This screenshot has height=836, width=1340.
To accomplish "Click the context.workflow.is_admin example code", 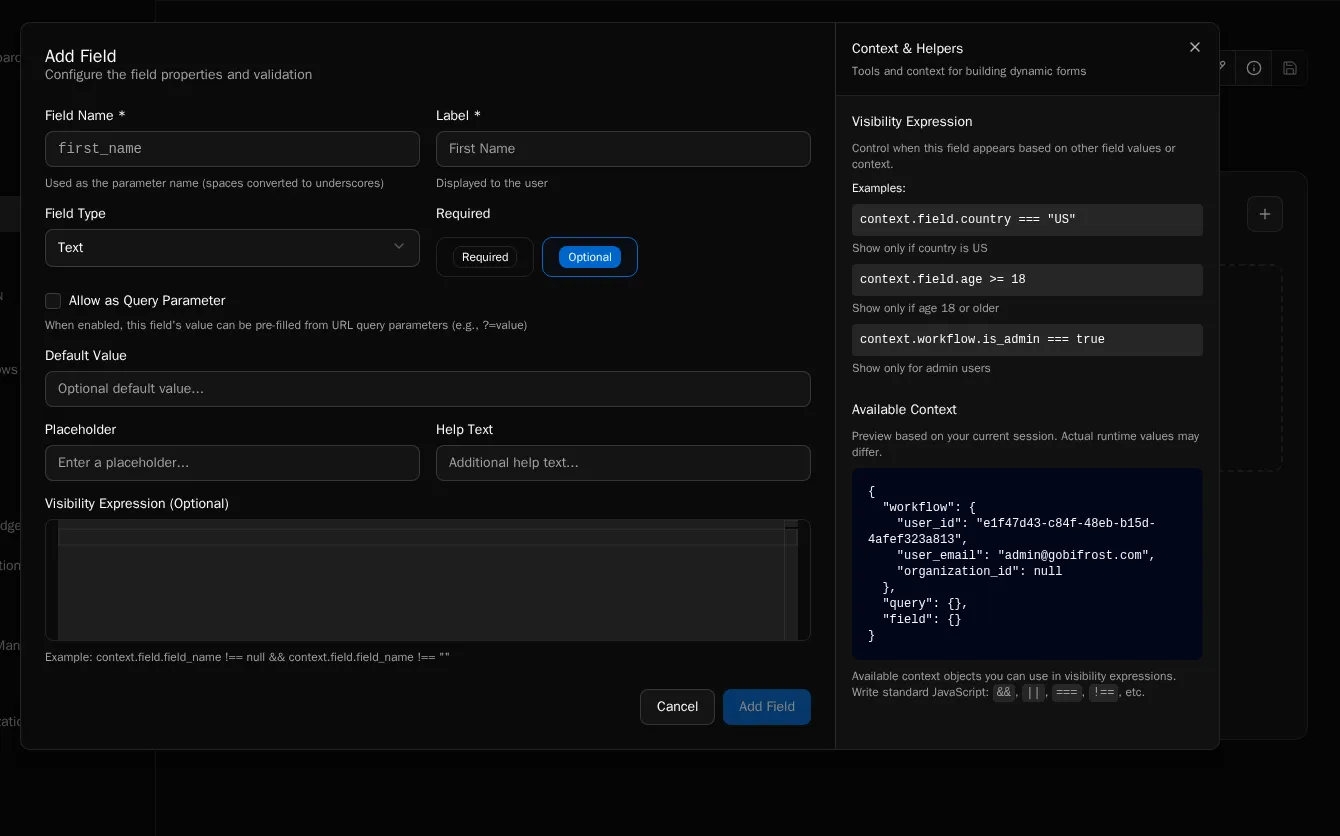I will coord(1027,340).
